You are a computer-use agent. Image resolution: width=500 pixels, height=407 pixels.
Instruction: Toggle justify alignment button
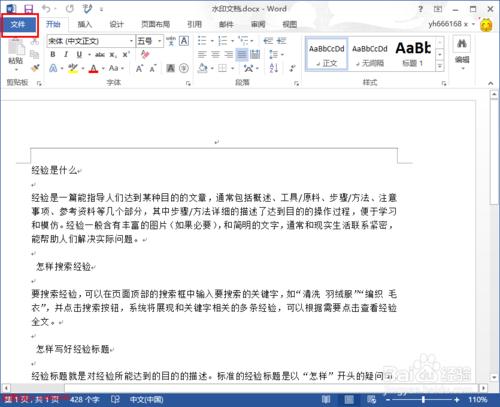coord(242,55)
